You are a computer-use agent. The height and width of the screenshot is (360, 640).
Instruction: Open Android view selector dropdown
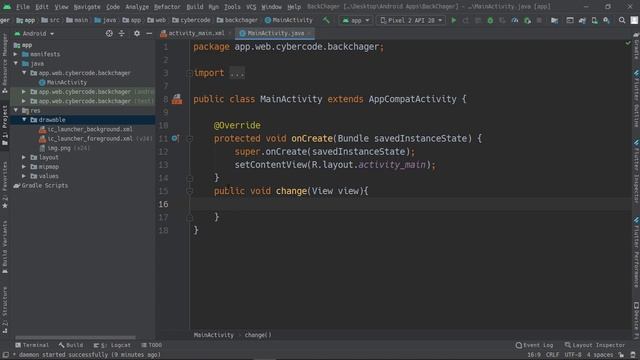point(34,33)
